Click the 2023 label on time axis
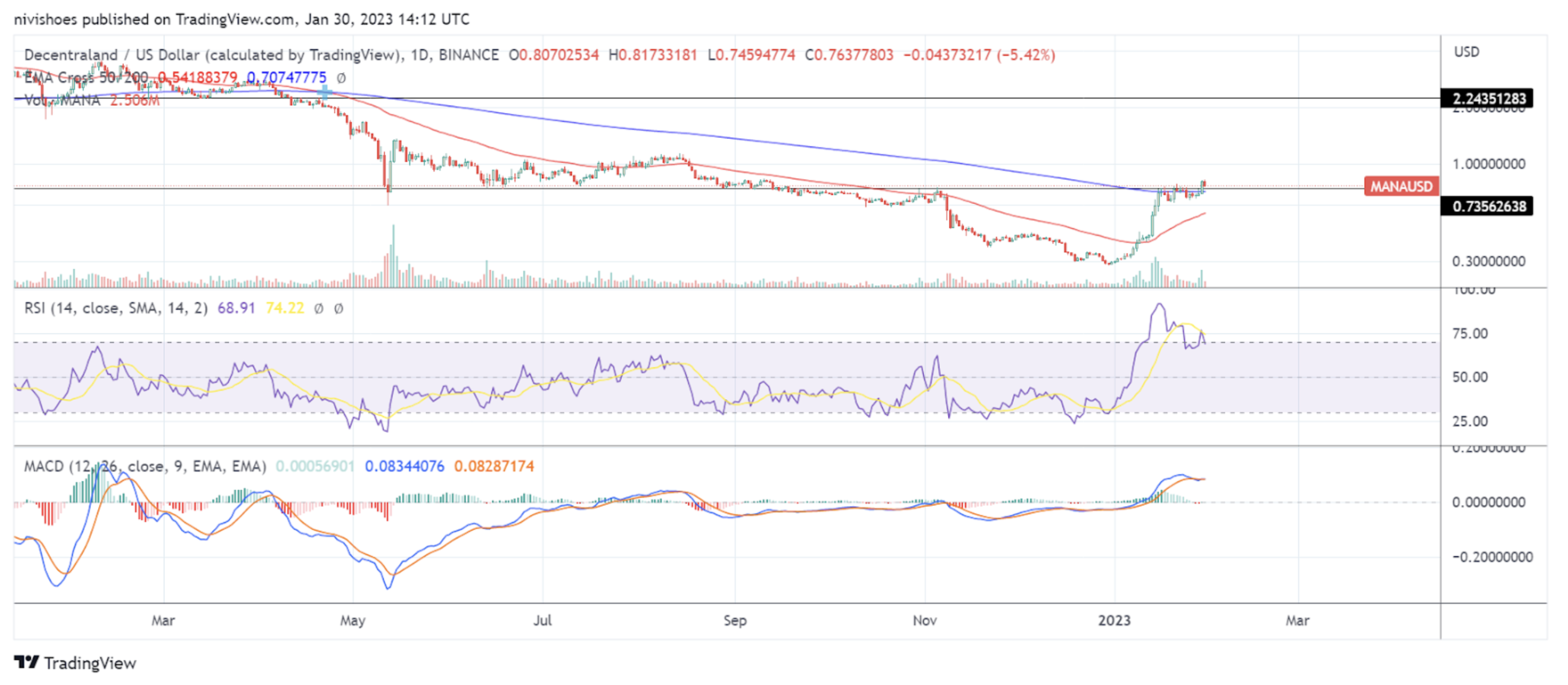 1113,620
